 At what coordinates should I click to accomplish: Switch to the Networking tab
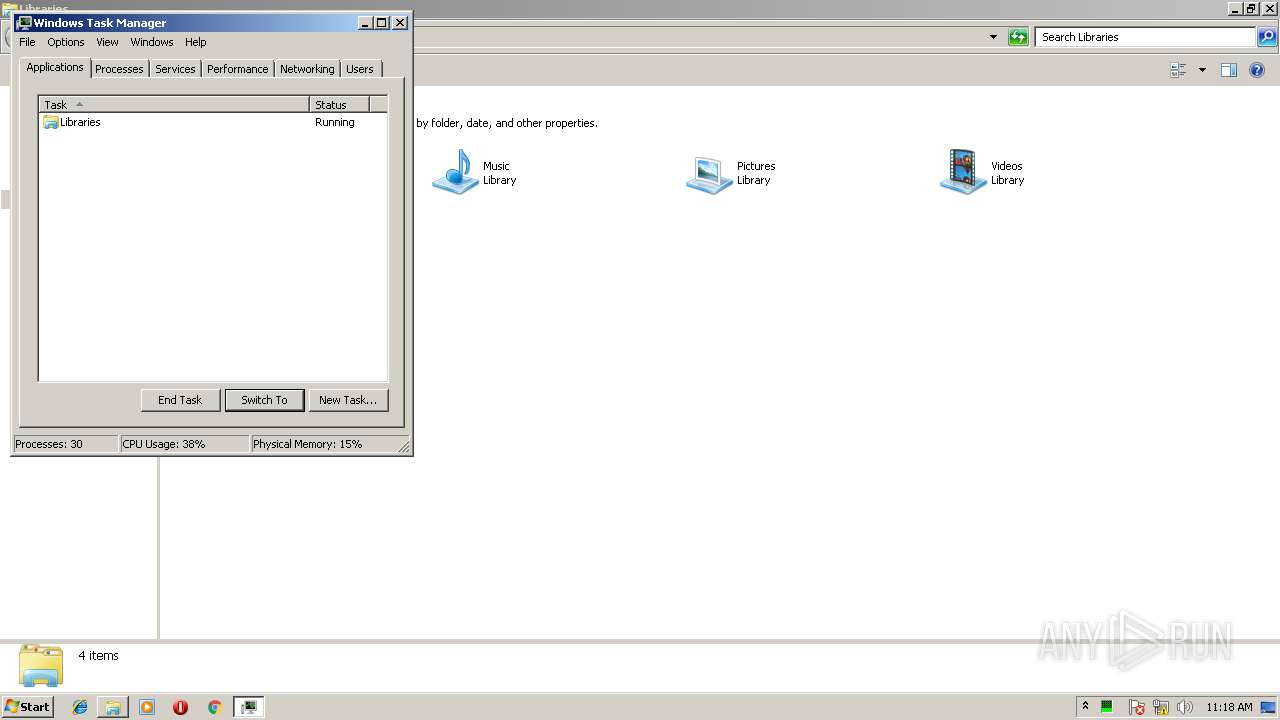[x=307, y=69]
